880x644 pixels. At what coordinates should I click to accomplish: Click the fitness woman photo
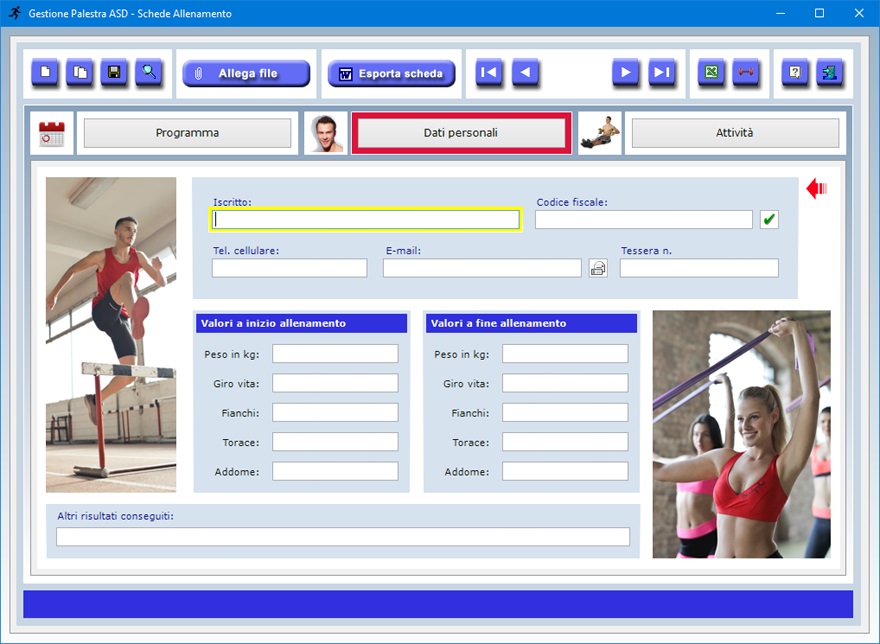coord(741,434)
